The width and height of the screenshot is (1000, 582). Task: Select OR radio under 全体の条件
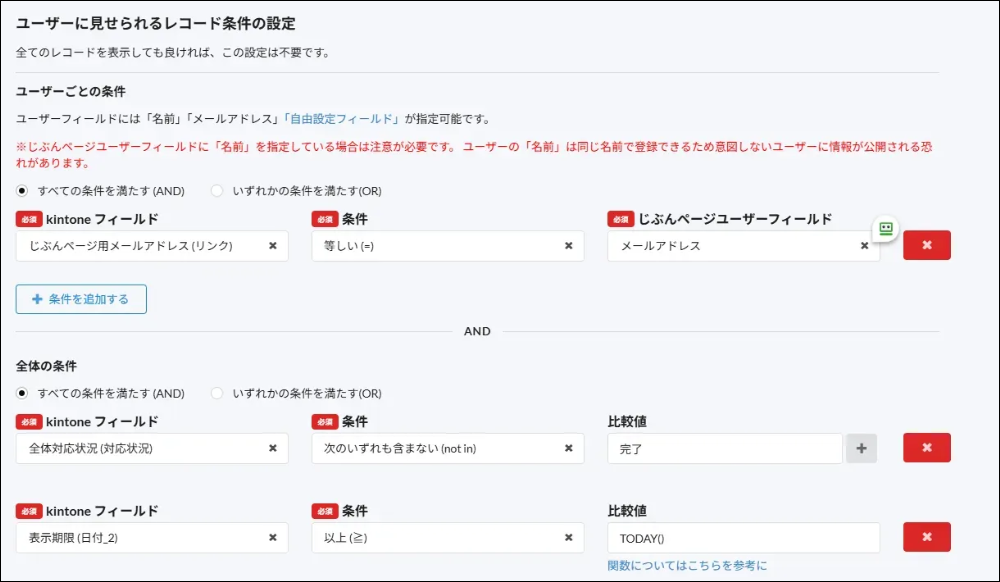[216, 394]
